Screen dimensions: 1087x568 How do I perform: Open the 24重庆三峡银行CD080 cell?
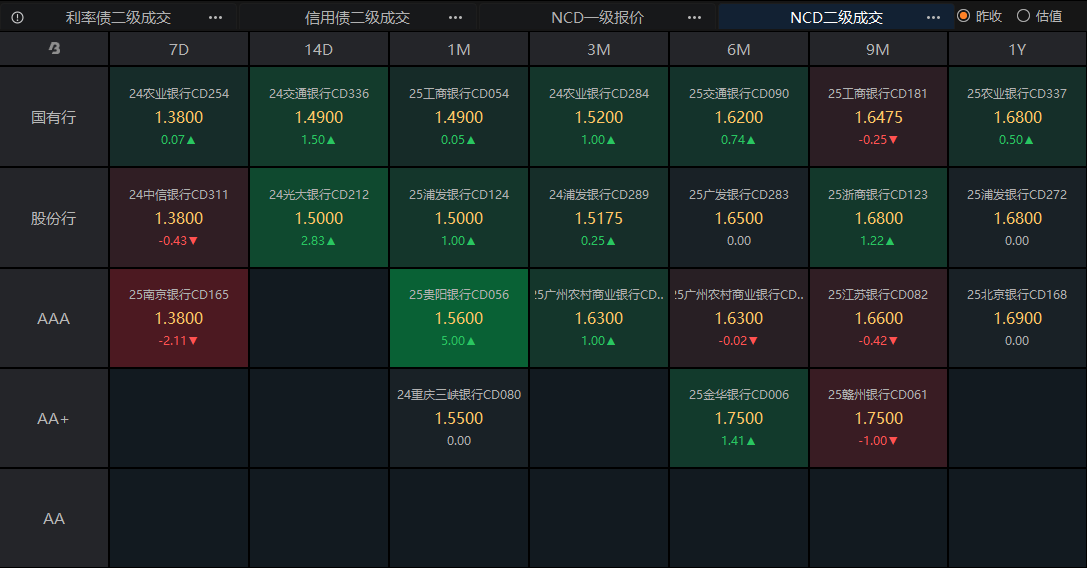coord(459,418)
